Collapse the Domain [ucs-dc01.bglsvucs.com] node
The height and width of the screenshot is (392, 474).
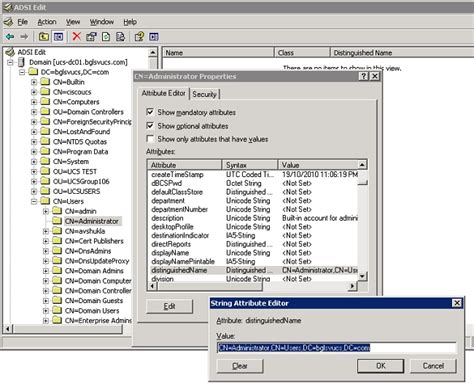(x=10, y=62)
